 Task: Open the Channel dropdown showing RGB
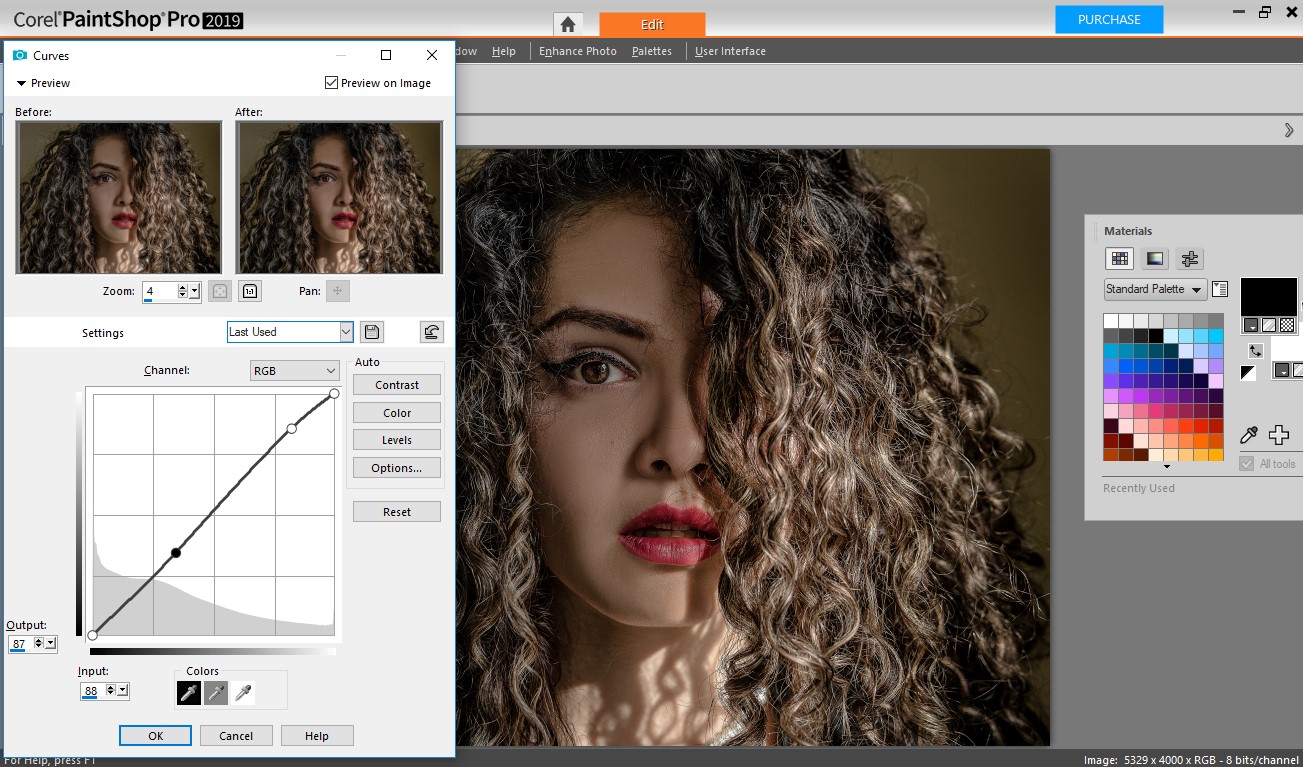point(294,370)
